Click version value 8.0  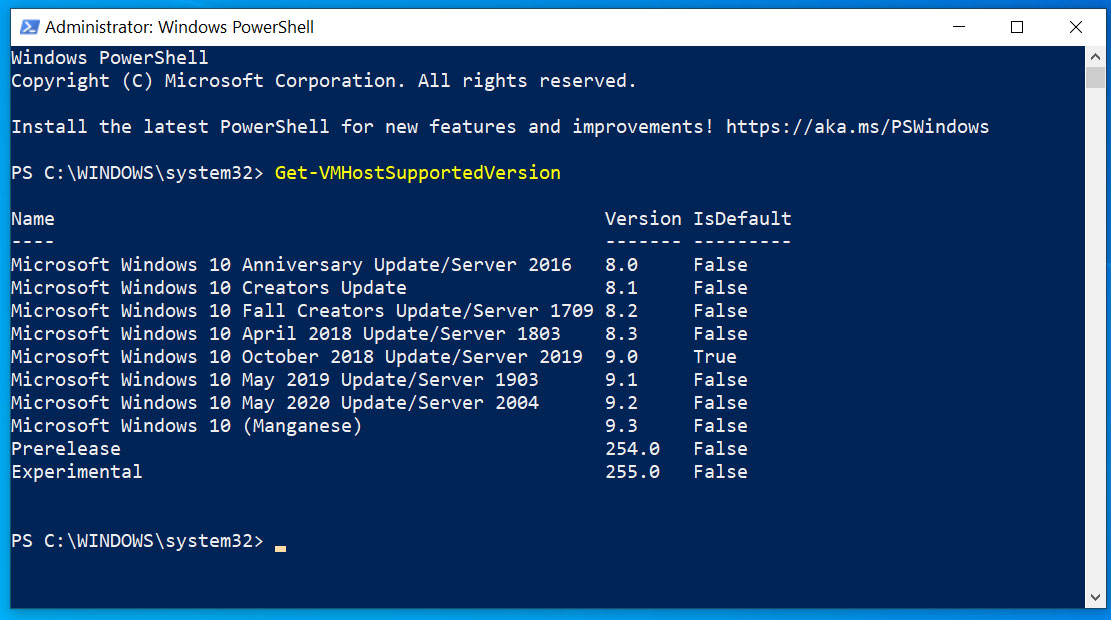pos(621,265)
